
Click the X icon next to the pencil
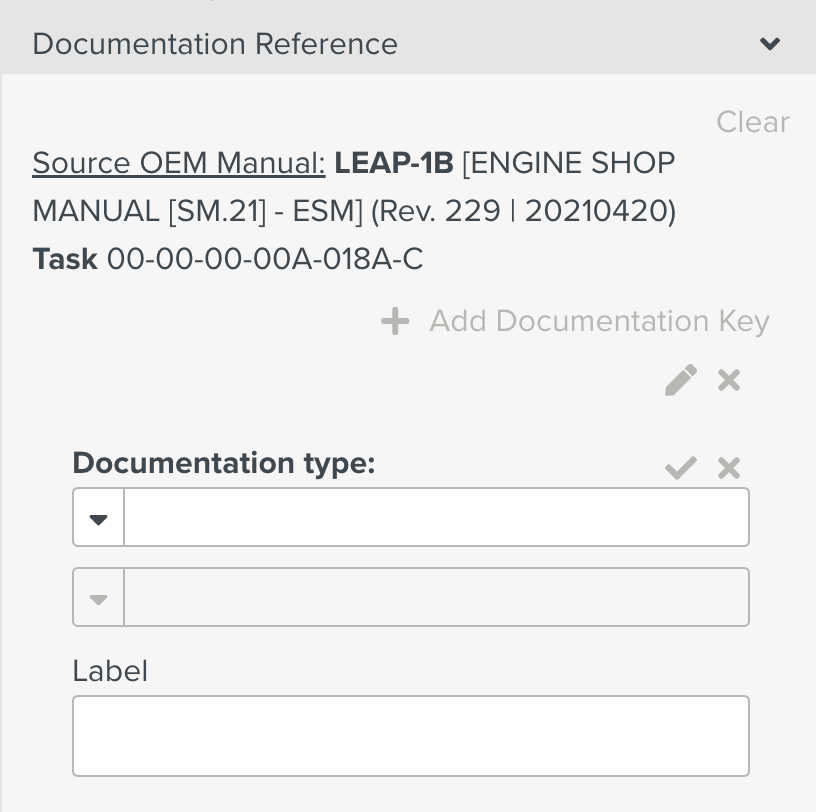[x=729, y=380]
